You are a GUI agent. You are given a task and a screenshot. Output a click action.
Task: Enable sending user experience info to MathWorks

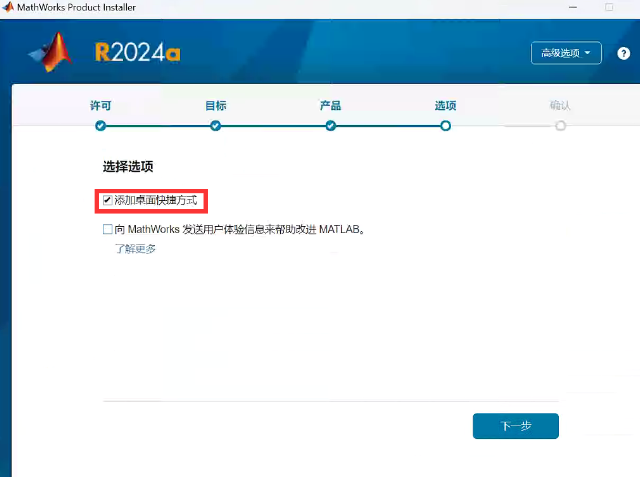click(x=108, y=229)
